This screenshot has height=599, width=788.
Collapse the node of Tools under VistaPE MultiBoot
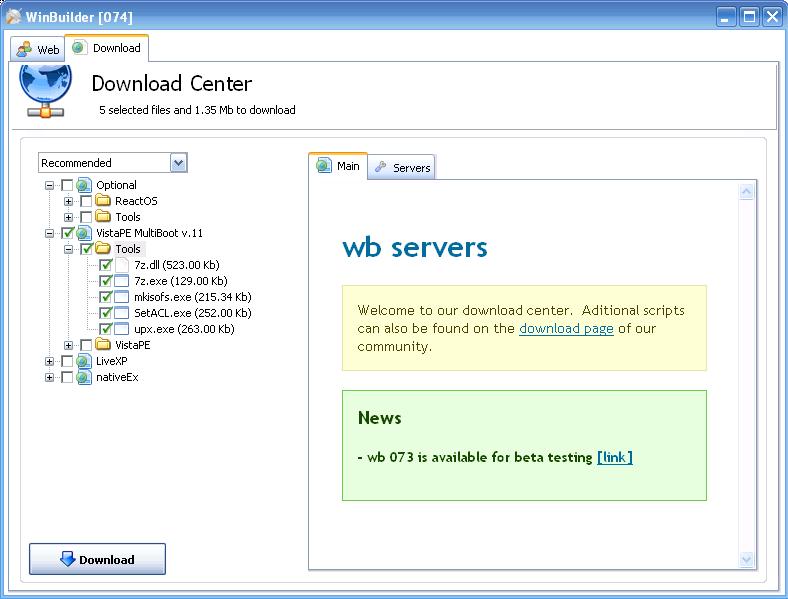(x=68, y=249)
